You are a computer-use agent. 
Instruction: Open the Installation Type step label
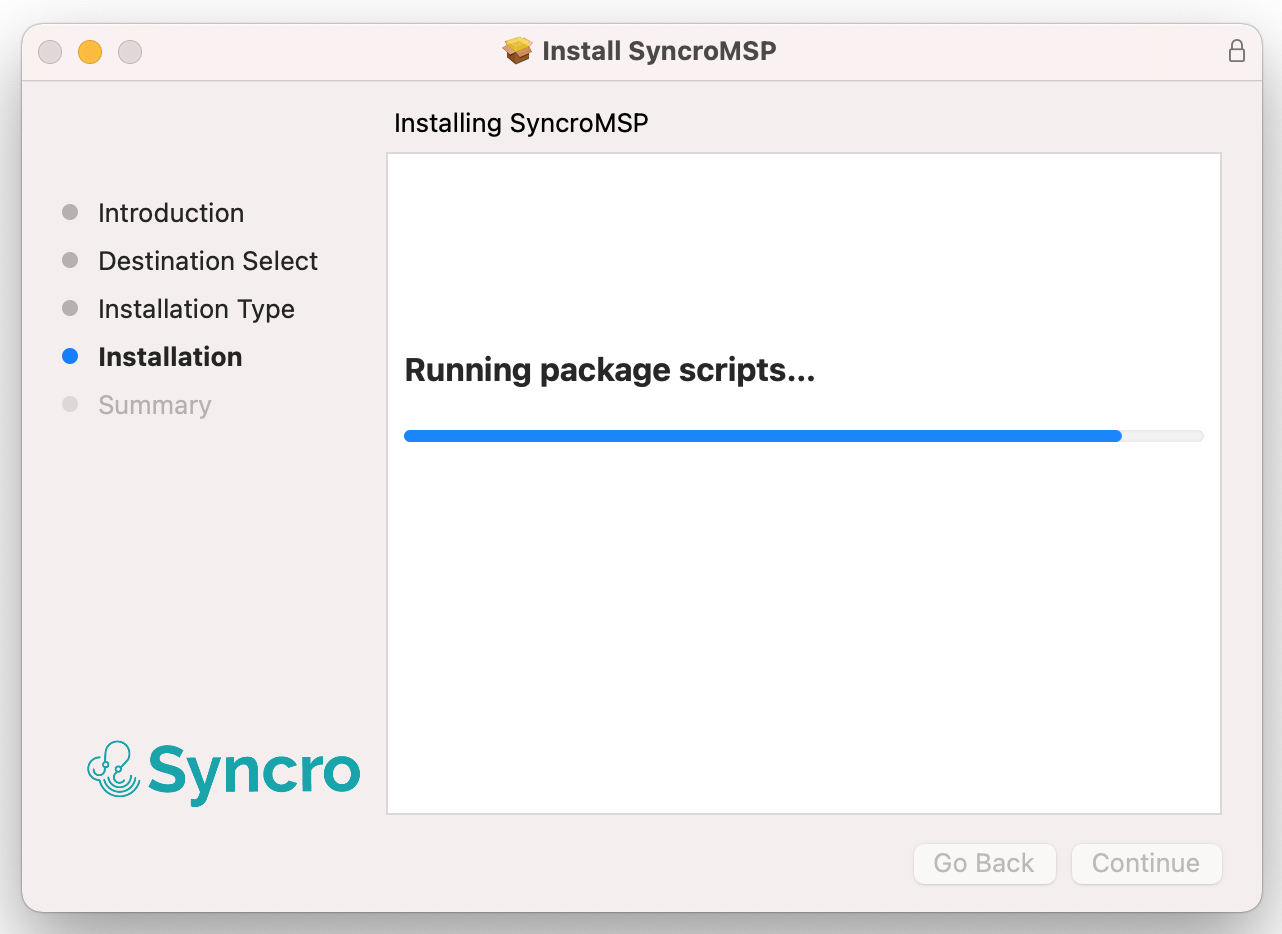pyautogui.click(x=196, y=309)
